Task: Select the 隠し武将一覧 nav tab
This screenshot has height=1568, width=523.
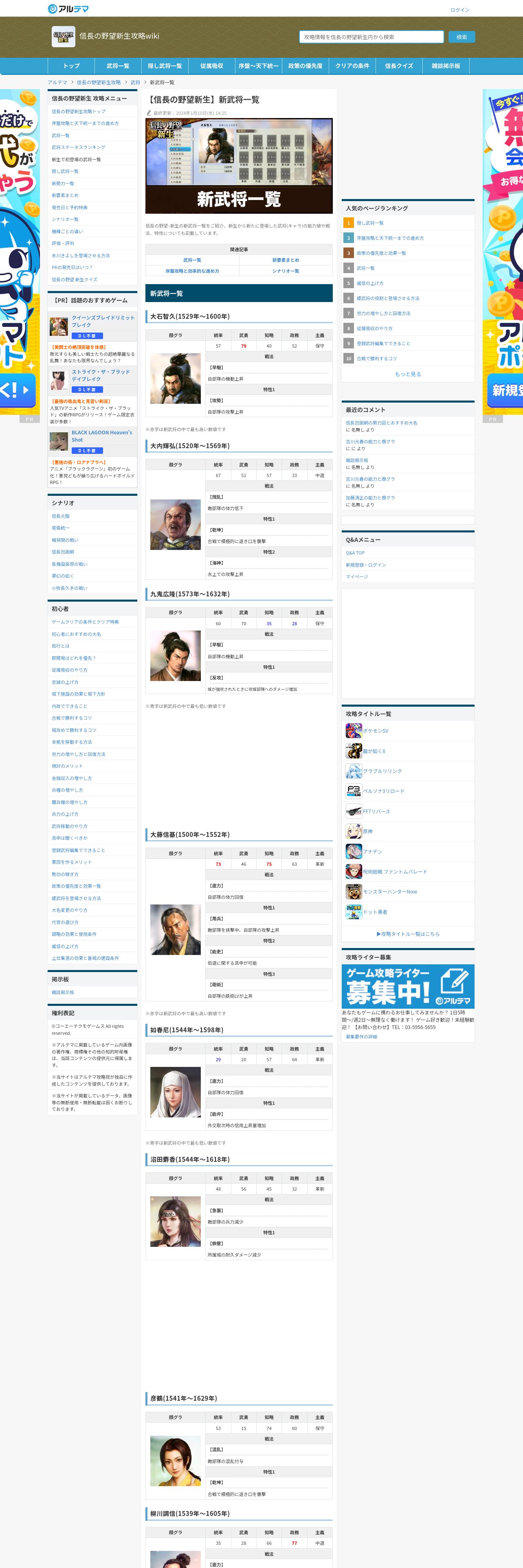Action: (165, 66)
